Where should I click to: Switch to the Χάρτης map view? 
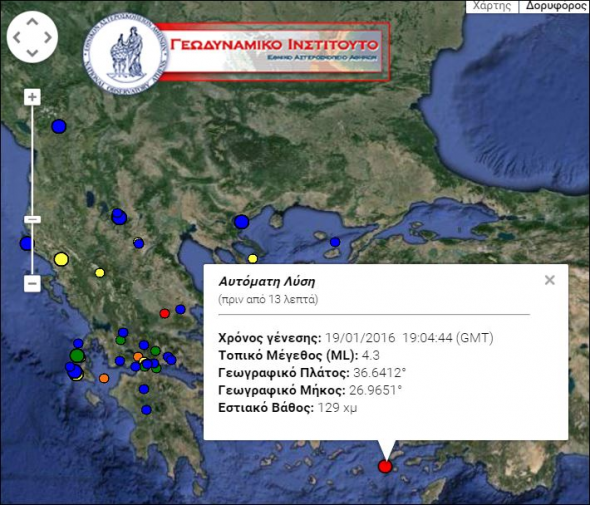492,6
